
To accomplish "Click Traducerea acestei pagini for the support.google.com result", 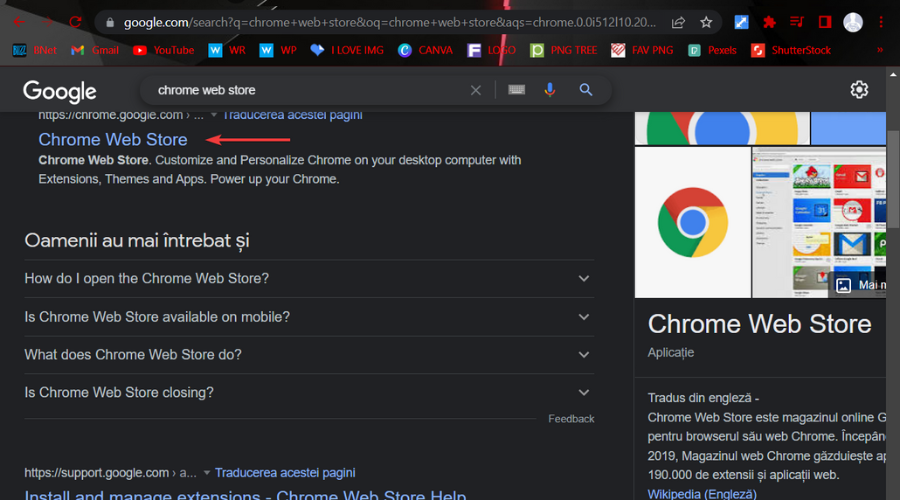I will (285, 473).
